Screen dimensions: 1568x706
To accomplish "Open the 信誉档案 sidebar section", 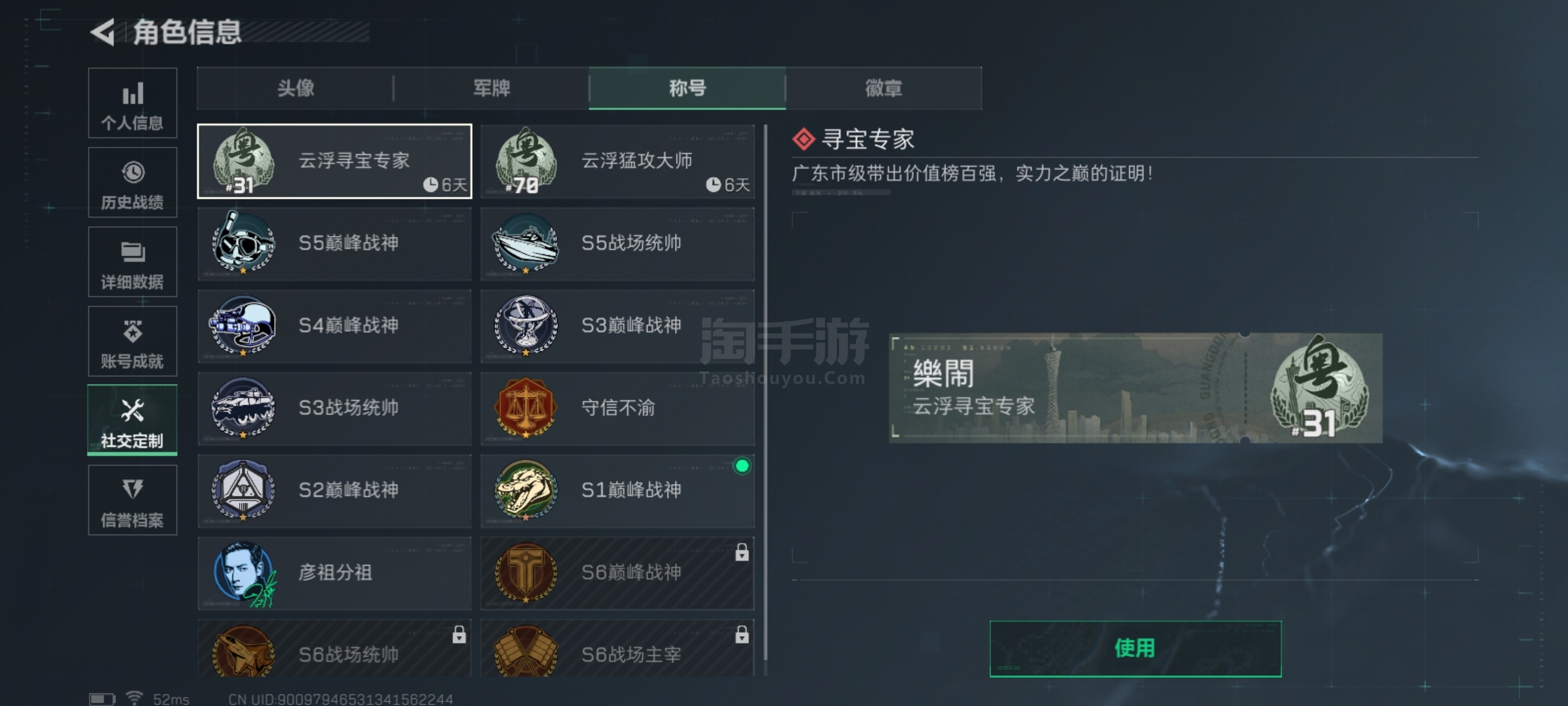I will pos(133,500).
